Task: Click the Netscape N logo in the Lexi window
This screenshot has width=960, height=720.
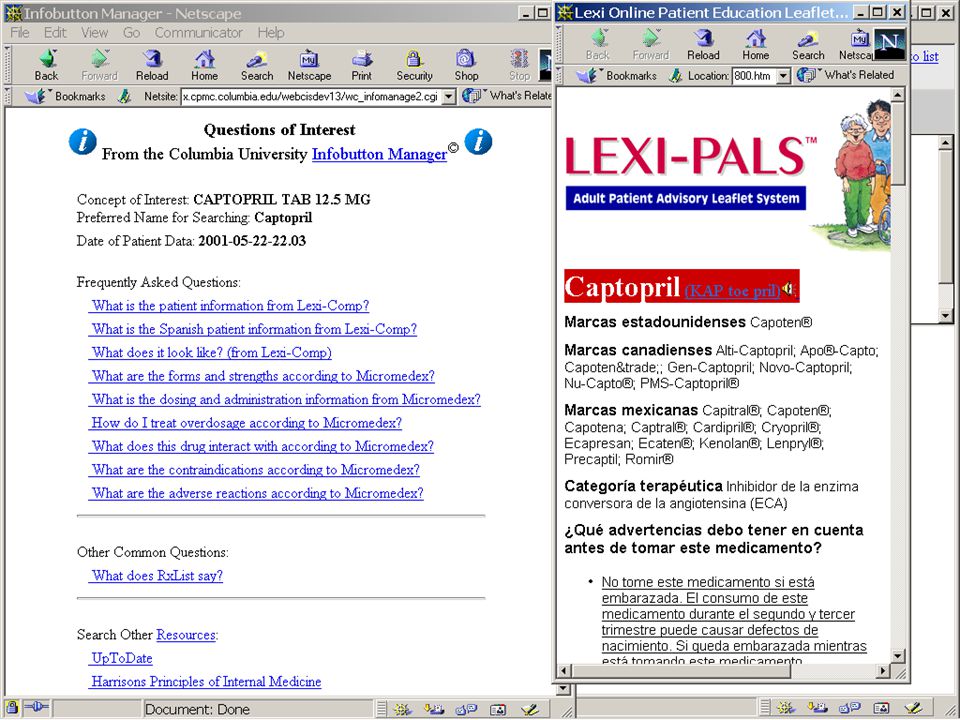Action: [x=889, y=45]
